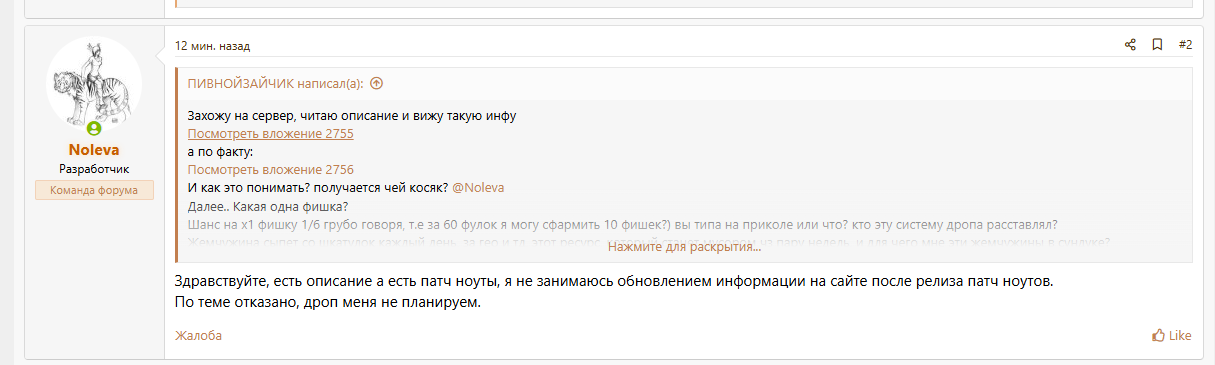Click the quote line 'Далее.. Какая одна фишка?'

(267, 206)
